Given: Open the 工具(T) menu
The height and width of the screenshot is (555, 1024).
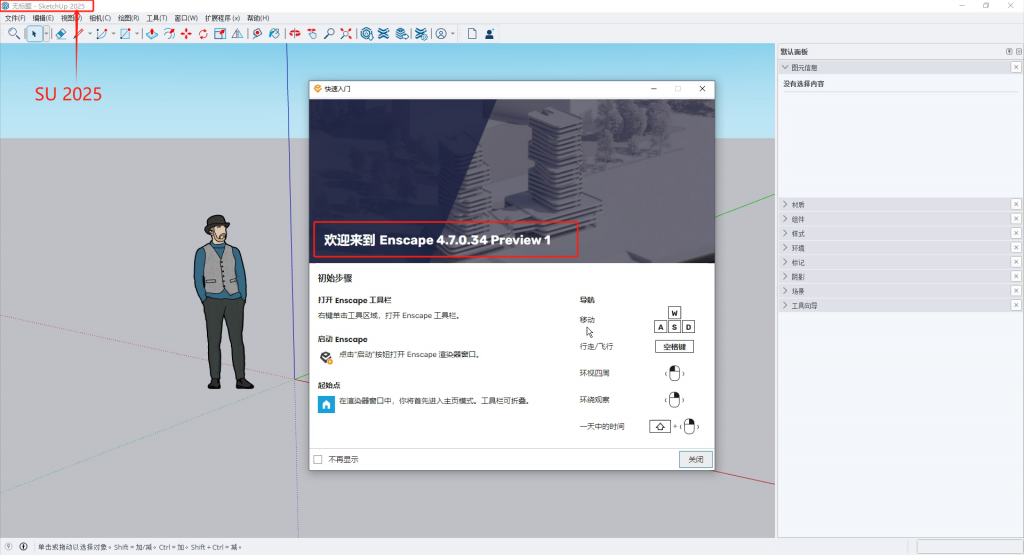Looking at the screenshot, I should click(157, 18).
